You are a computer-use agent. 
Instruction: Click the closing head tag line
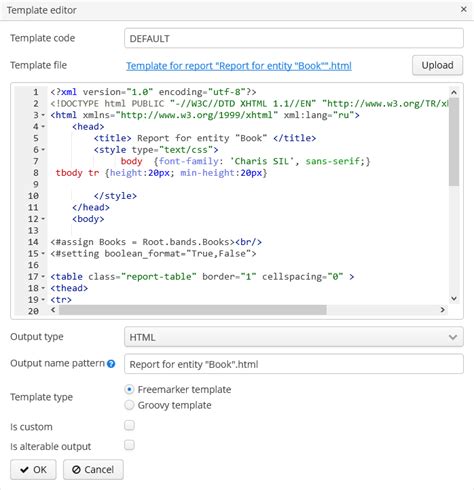coord(91,207)
